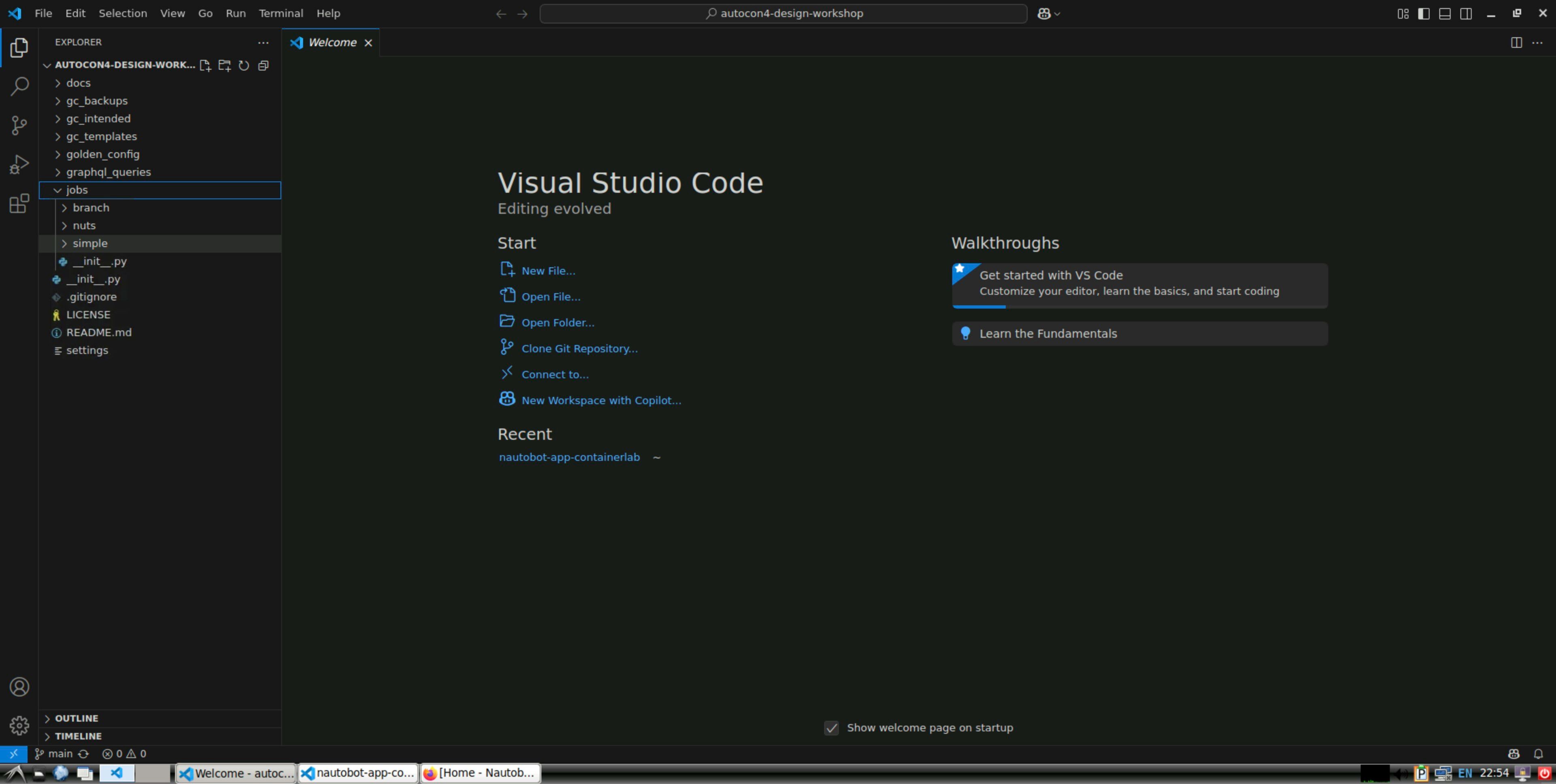Toggle the primary side bar visibility
This screenshot has height=784, width=1556.
tap(1423, 13)
